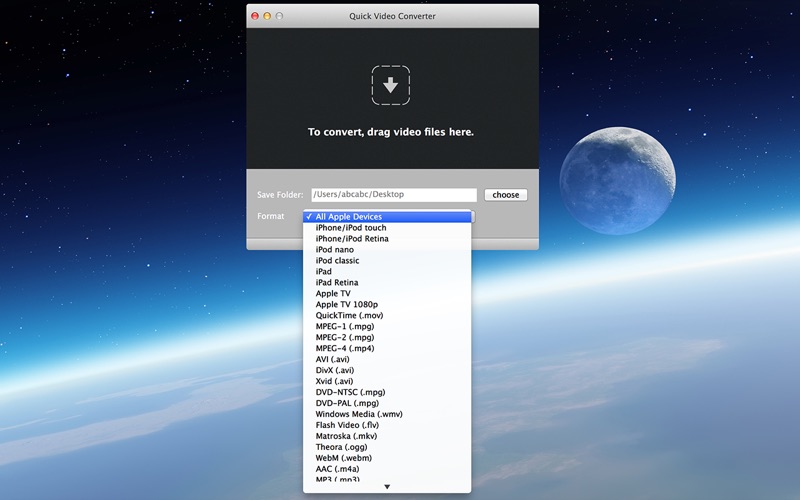800x500 pixels.
Task: Select MPEG-4 (.mp4) format
Action: 387,348
